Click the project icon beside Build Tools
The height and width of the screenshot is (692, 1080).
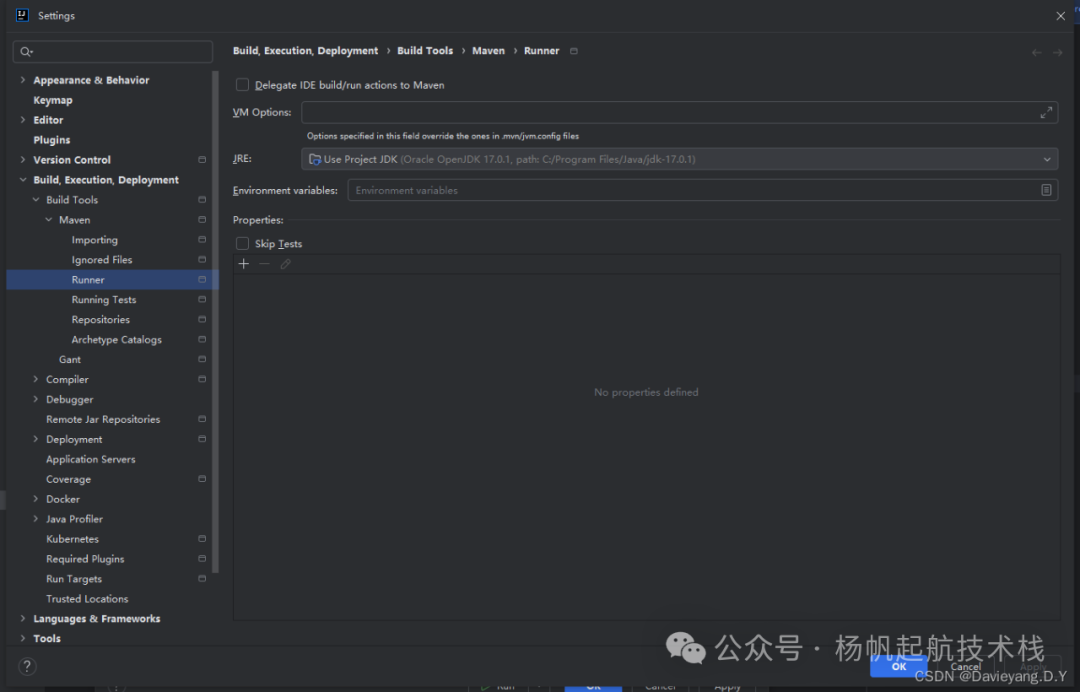click(202, 200)
